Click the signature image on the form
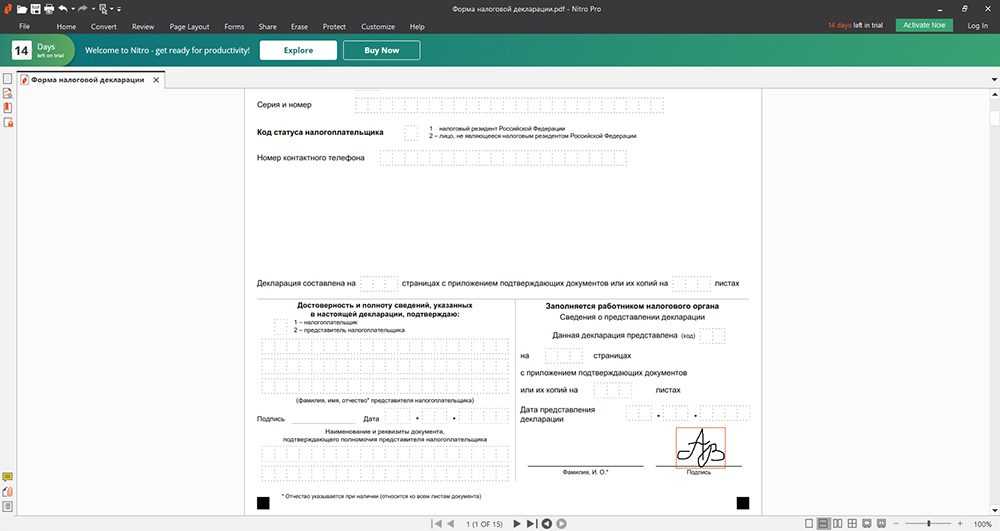1000x531 pixels. point(700,447)
